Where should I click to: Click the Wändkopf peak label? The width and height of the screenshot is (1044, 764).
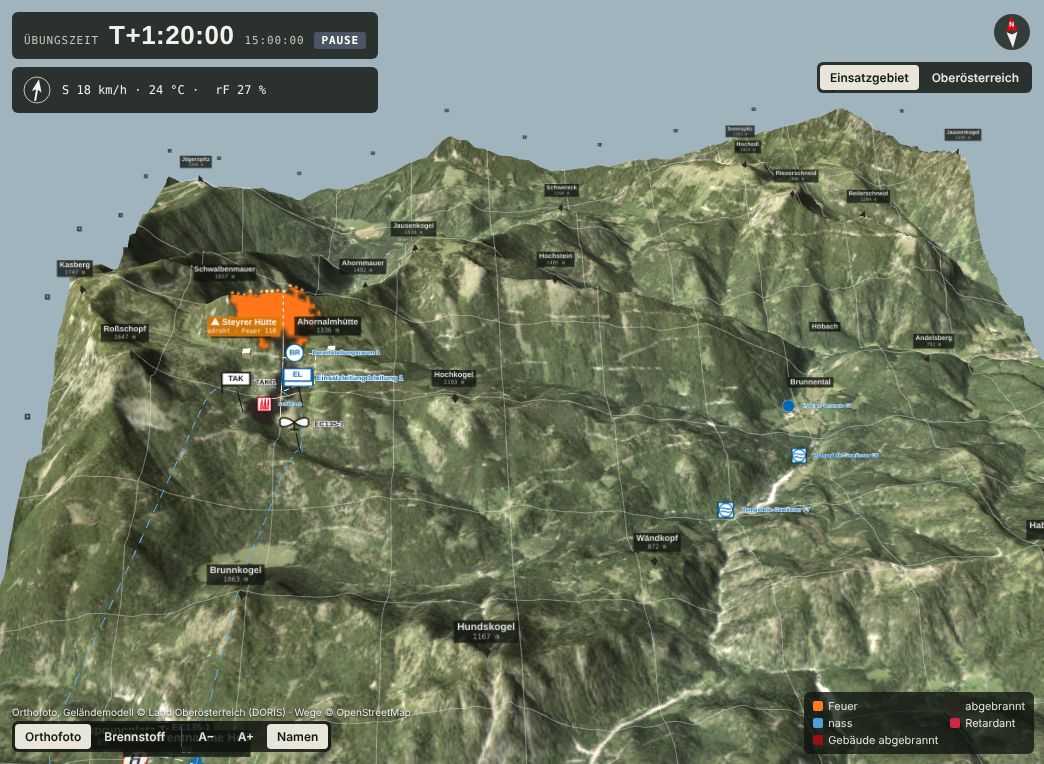pyautogui.click(x=656, y=542)
